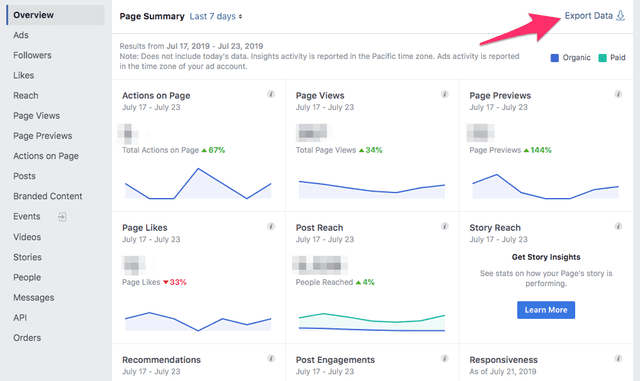Image resolution: width=640 pixels, height=381 pixels.
Task: Click the blue Organic legend swatch
Action: pyautogui.click(x=555, y=58)
